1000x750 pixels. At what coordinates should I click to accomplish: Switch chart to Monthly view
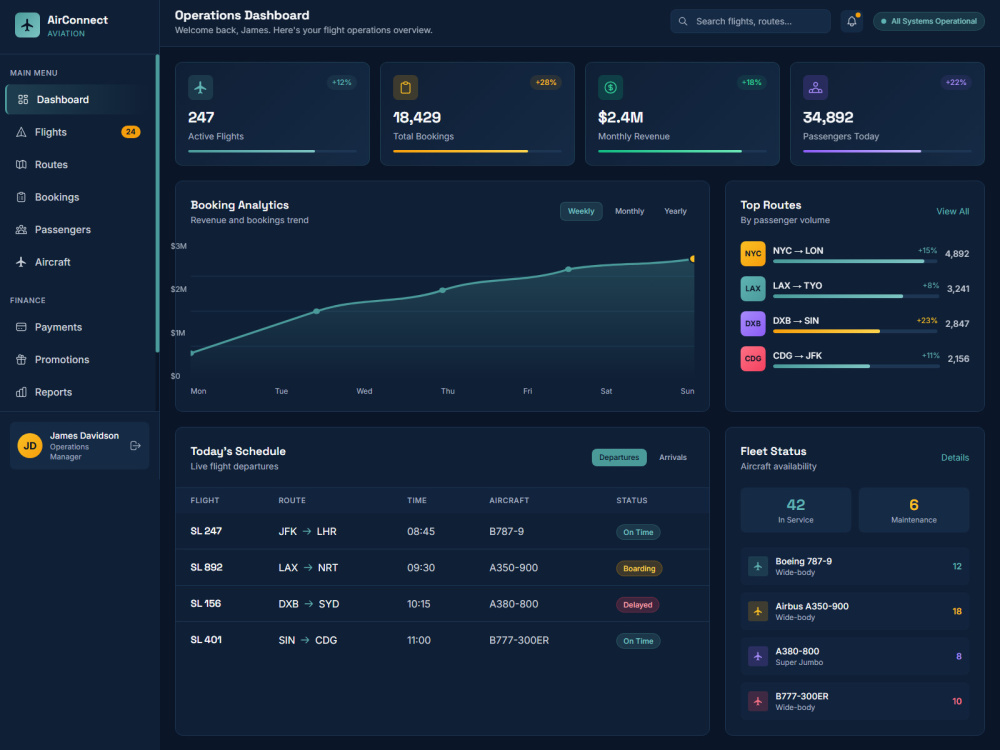629,211
